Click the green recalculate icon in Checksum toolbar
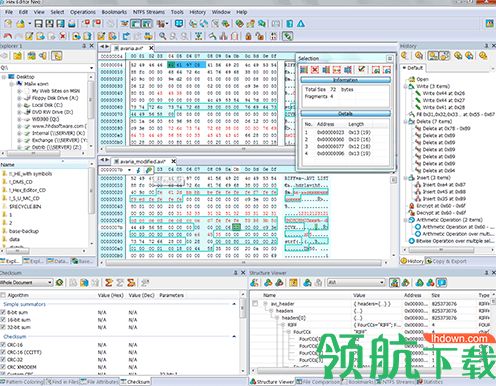The image size is (496, 386). coord(60,283)
